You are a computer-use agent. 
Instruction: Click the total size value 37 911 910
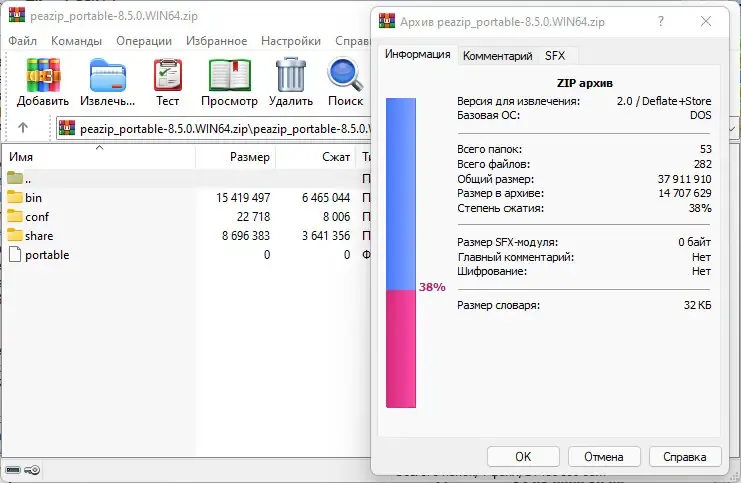(684, 179)
